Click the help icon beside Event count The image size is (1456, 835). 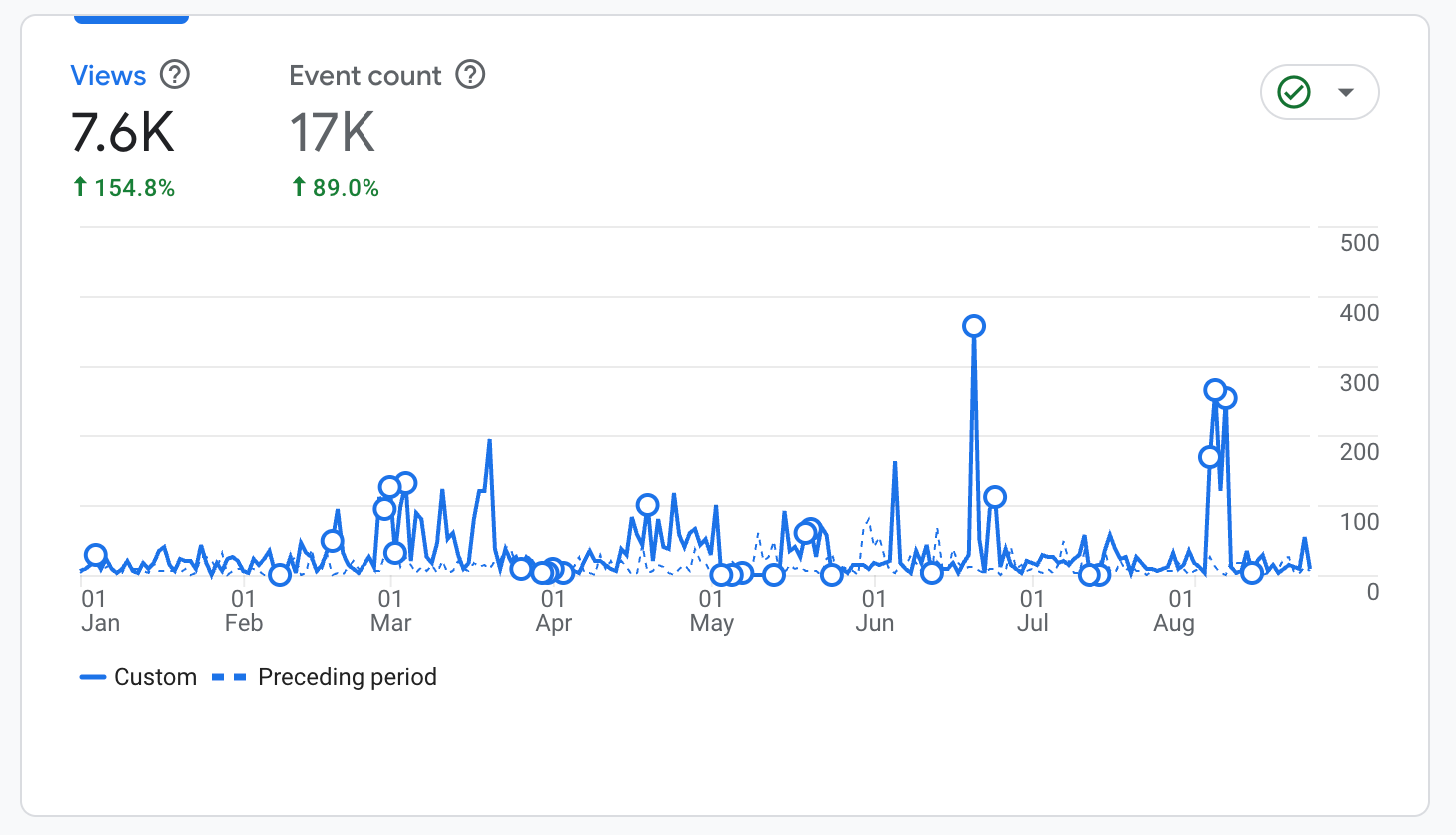pos(470,75)
